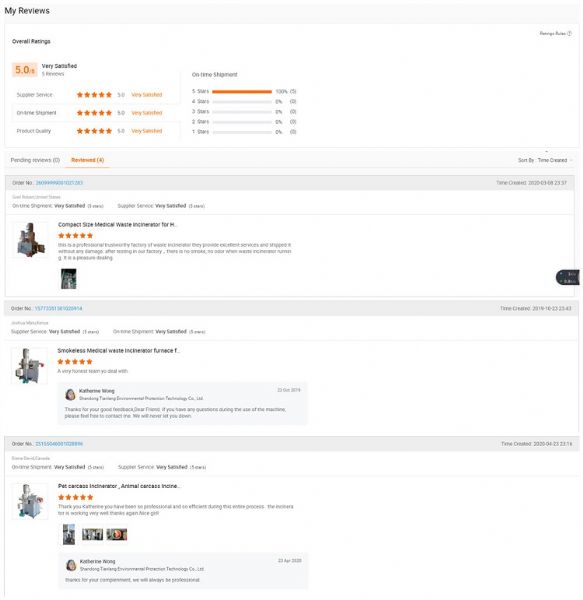Click the floating dark widget on the right edge
583x600 pixels.
pos(568,277)
